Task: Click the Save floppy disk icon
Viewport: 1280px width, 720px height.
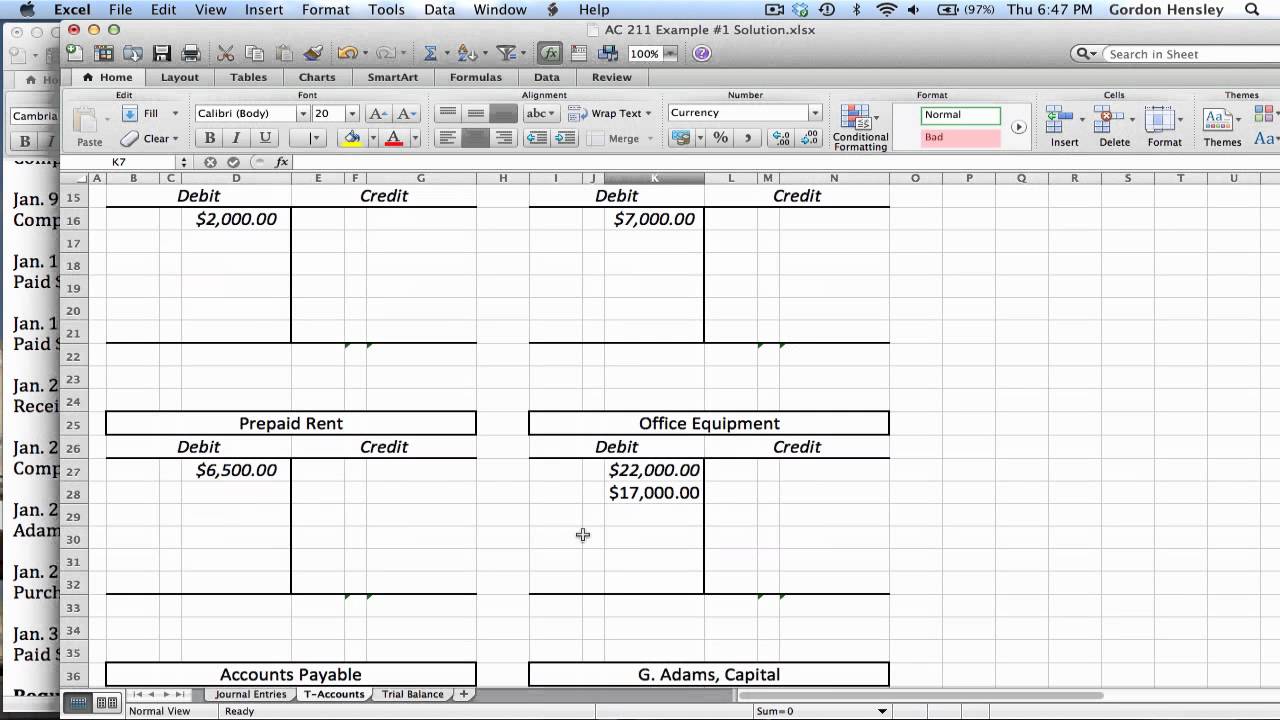Action: [161, 53]
